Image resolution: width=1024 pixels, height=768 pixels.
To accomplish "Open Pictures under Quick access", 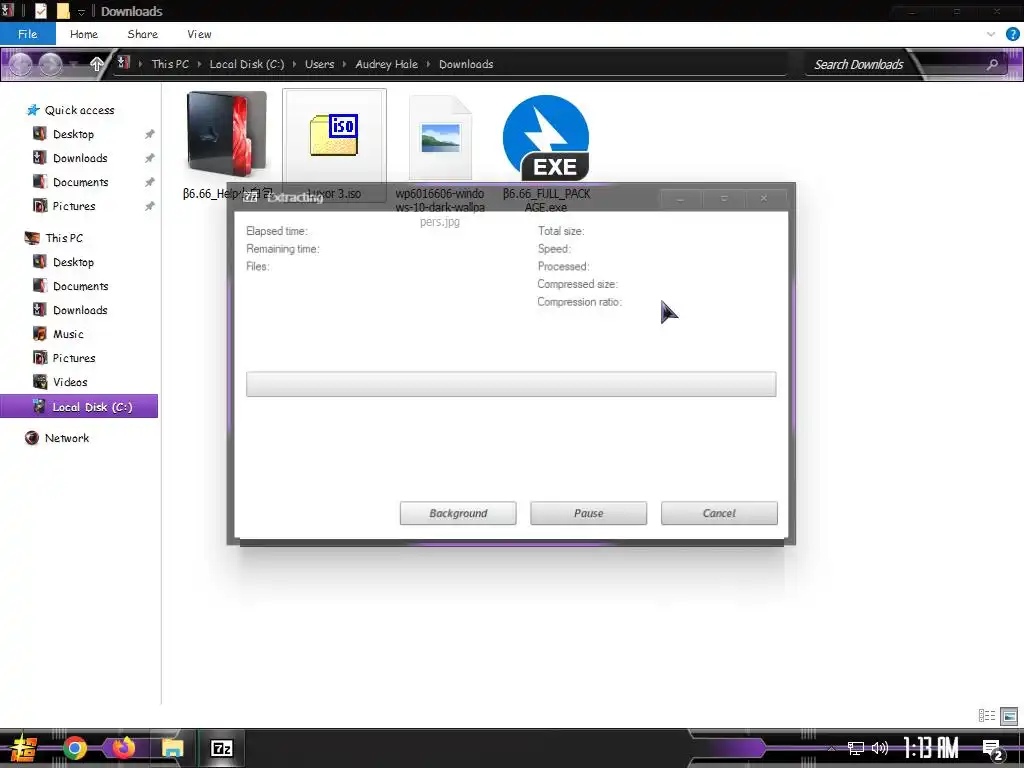I will (x=74, y=206).
